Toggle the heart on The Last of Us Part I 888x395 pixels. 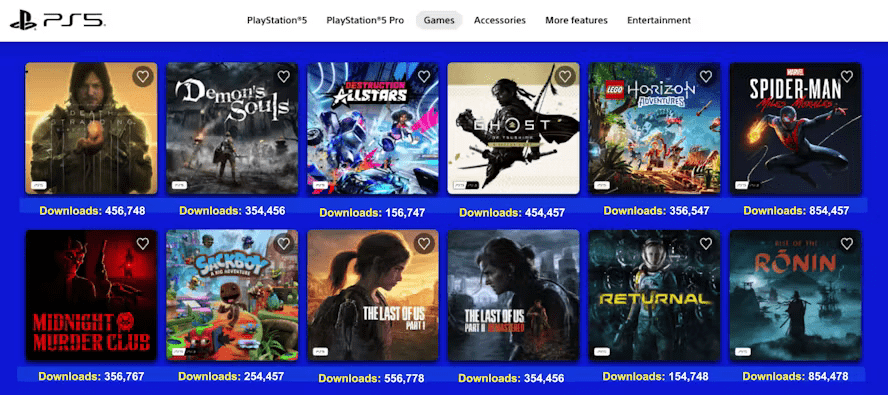coord(424,244)
